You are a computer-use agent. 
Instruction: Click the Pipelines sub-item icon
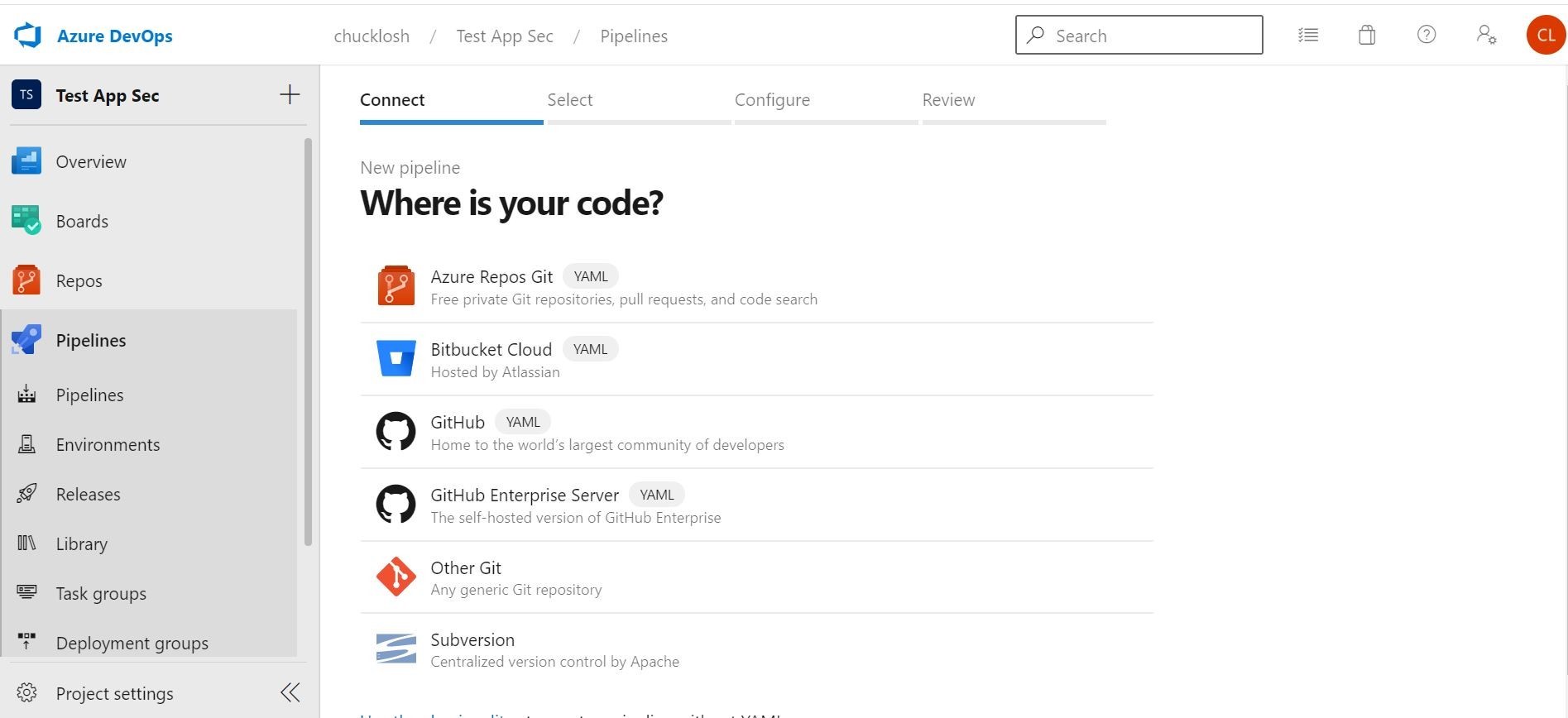(26, 395)
